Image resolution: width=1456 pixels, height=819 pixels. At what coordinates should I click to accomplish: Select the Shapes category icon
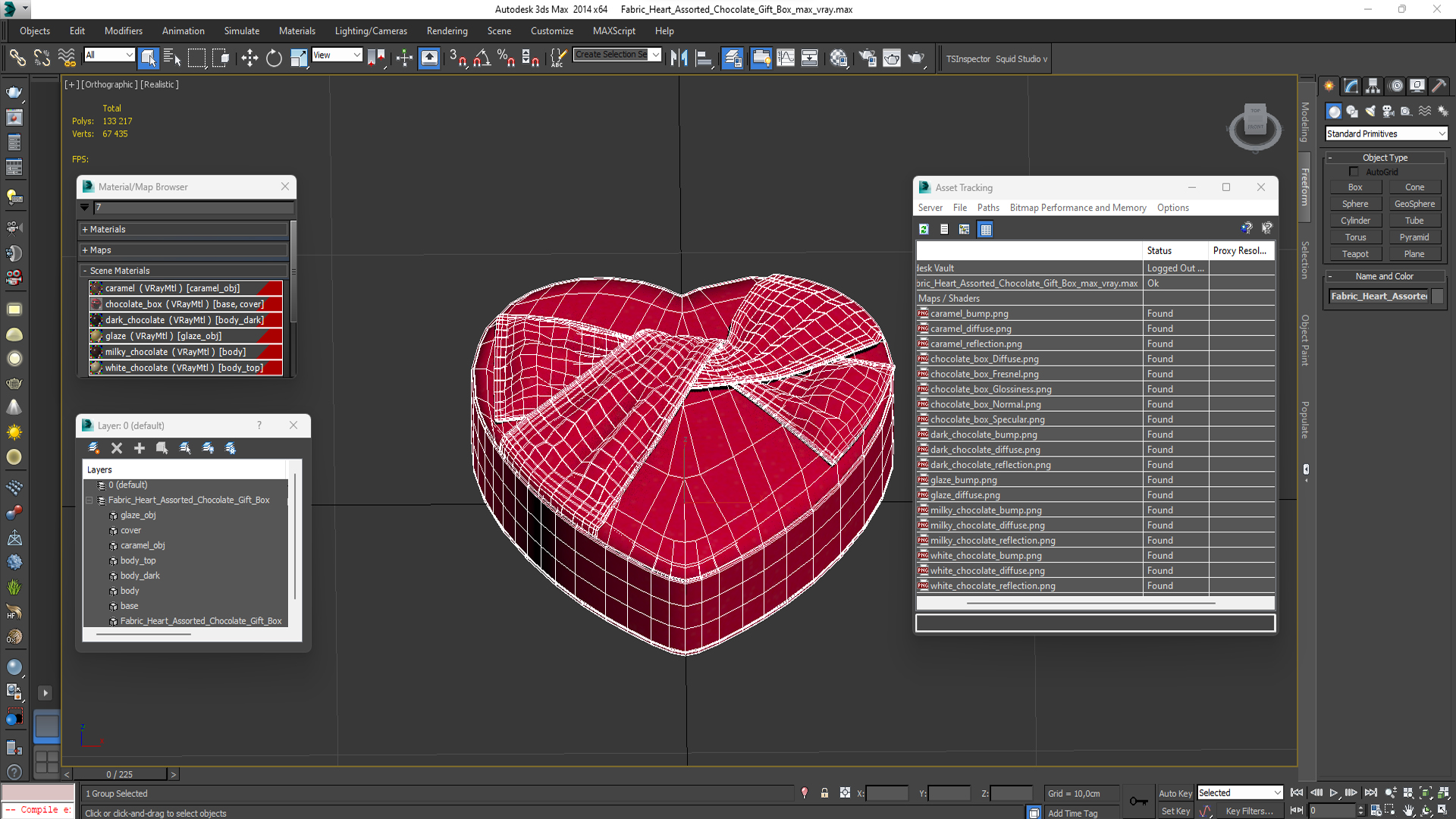click(1352, 111)
